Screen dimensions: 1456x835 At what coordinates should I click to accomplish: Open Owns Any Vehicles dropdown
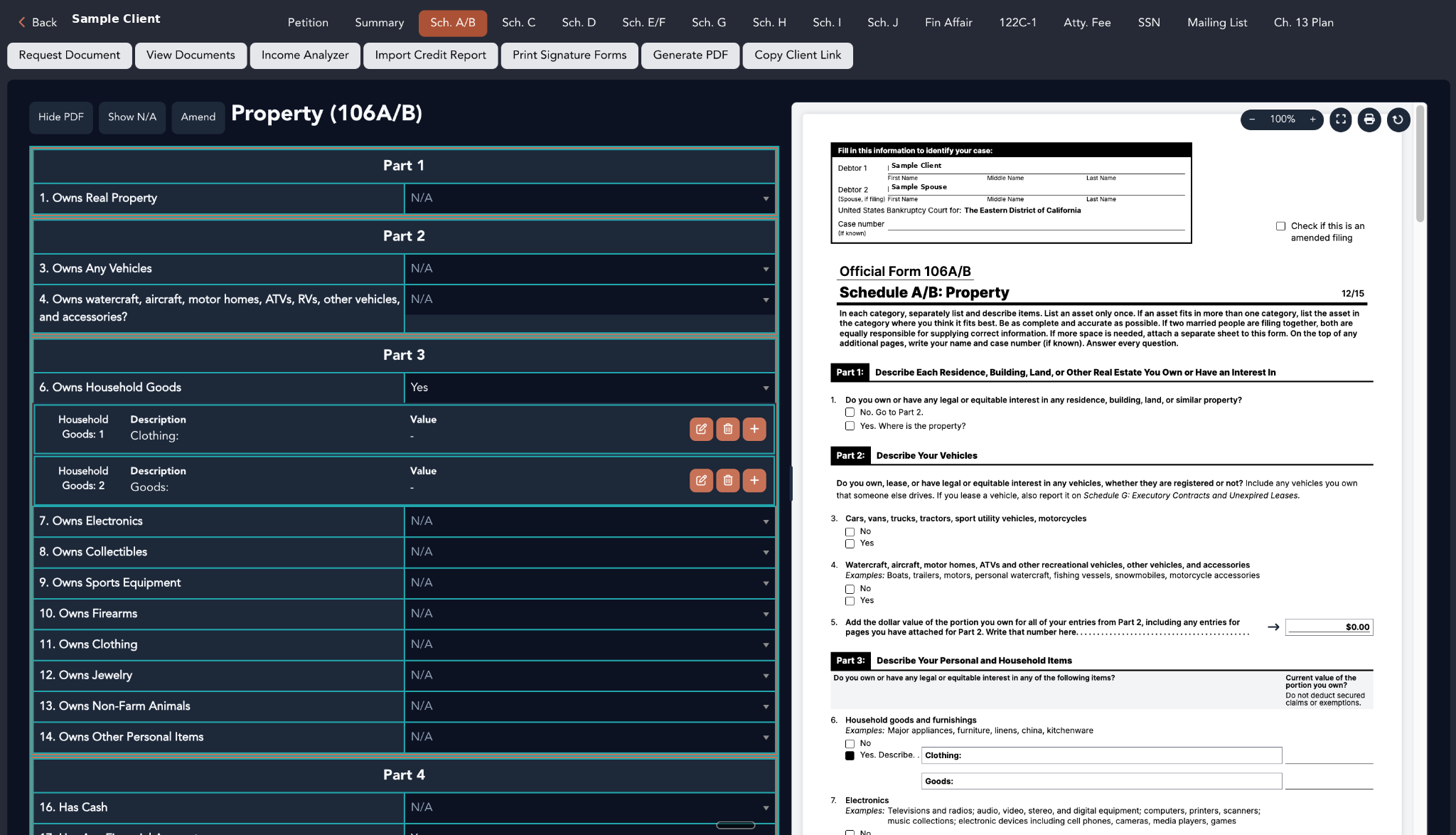589,269
